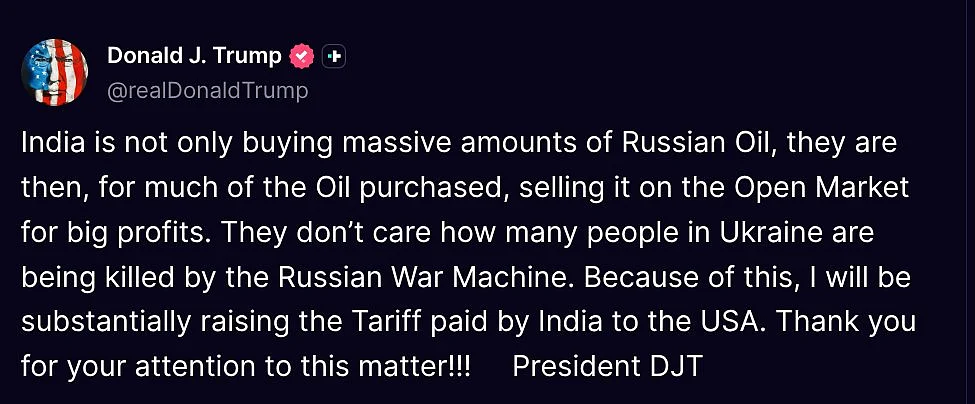Click the "attention to this matter!!!" text
The image size is (975, 404).
(302, 367)
